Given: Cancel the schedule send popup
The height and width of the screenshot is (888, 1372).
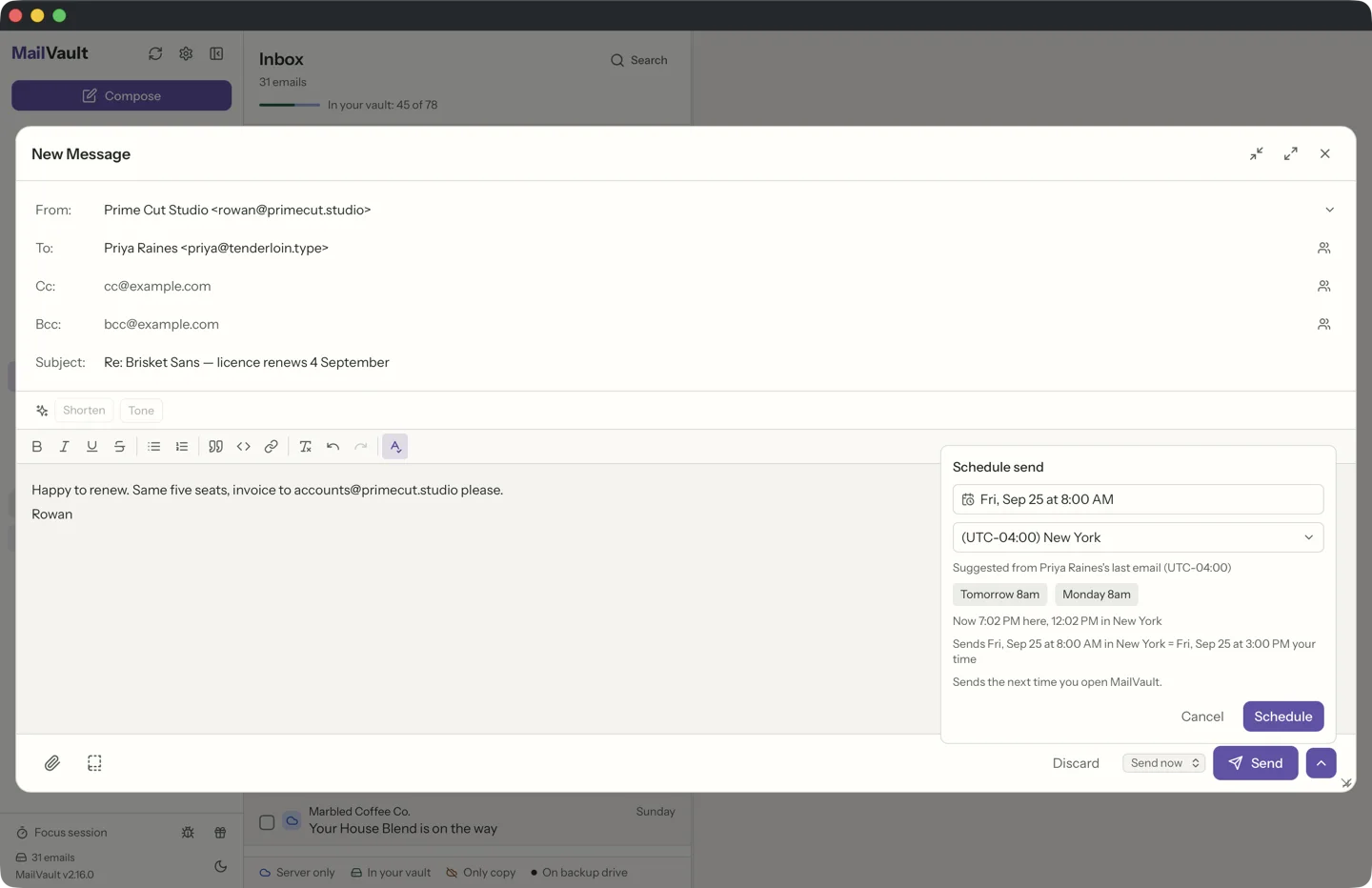Looking at the screenshot, I should coord(1202,716).
